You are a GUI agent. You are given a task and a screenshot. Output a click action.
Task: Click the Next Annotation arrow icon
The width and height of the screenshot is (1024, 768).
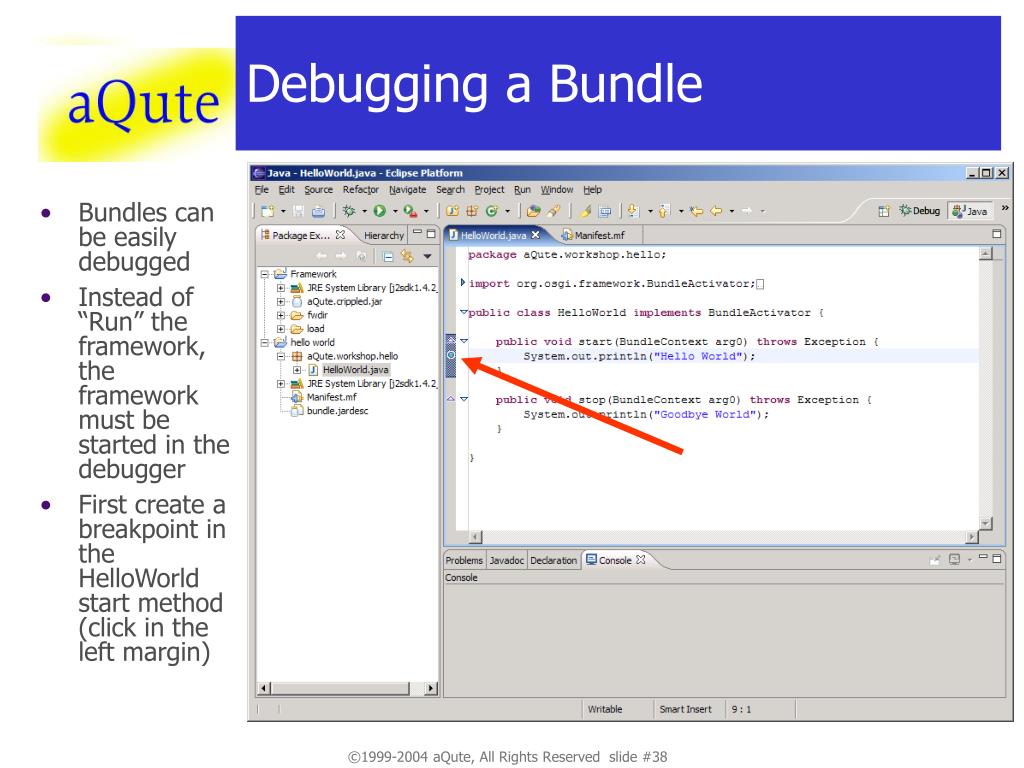click(633, 211)
